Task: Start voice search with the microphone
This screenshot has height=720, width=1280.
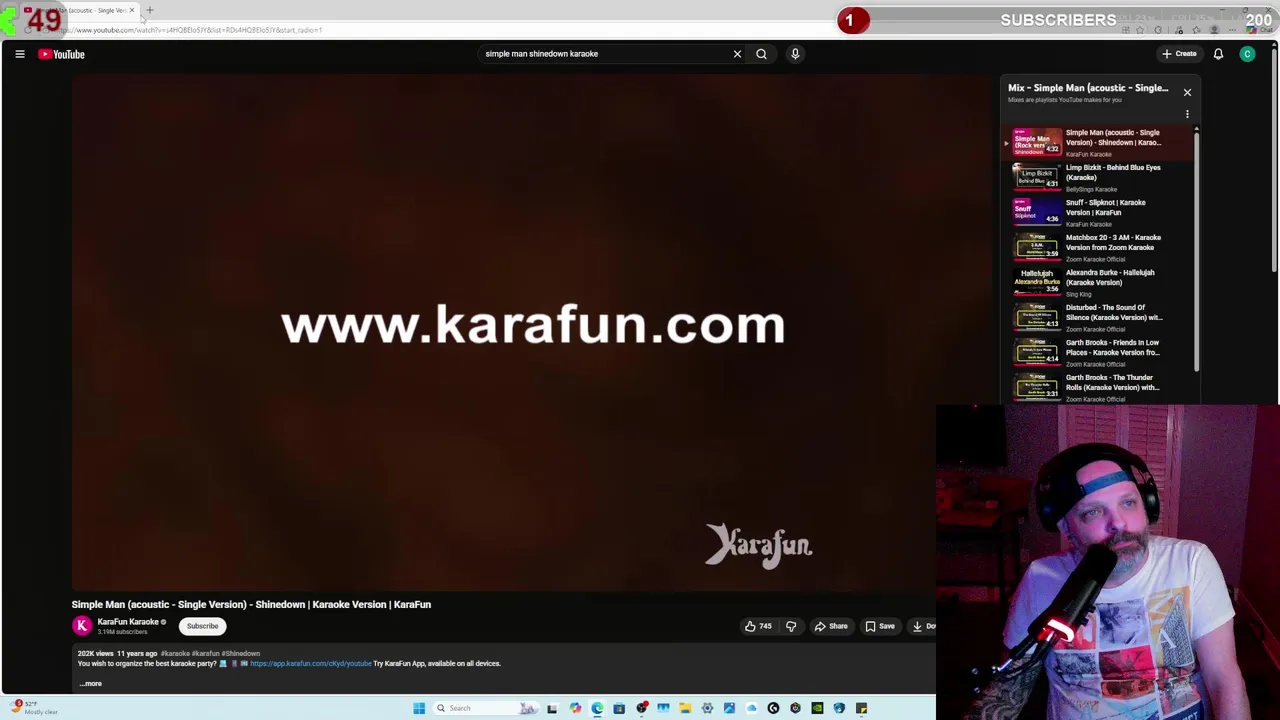Action: (x=795, y=54)
